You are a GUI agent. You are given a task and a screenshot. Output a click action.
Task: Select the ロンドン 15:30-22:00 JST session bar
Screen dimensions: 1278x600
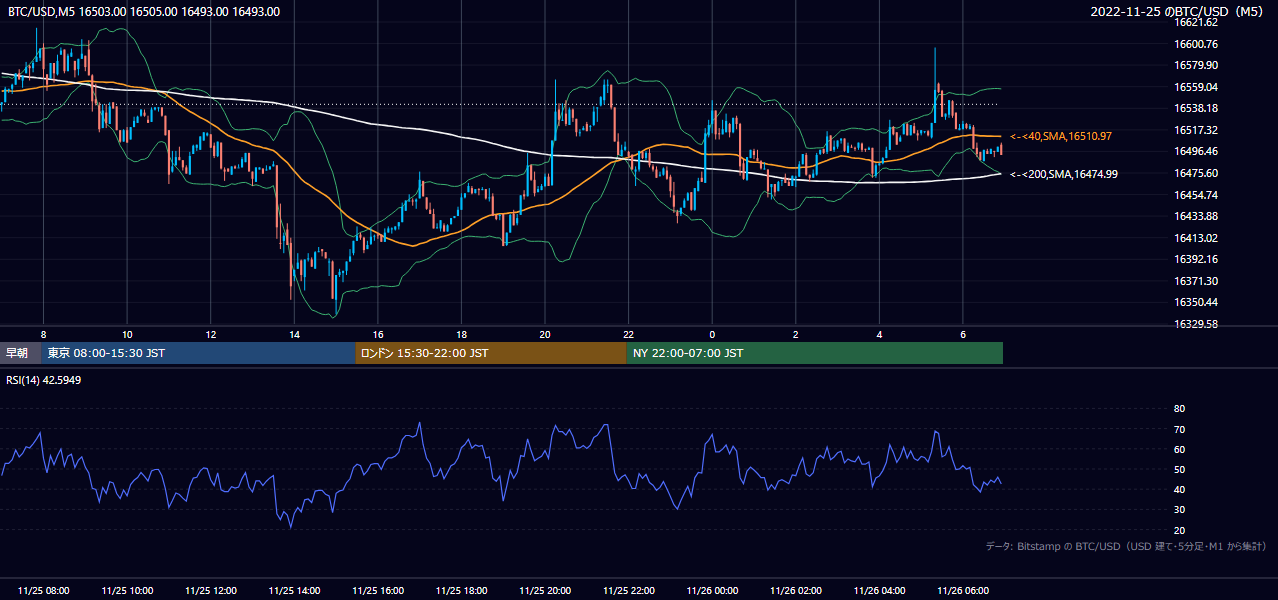tap(491, 353)
